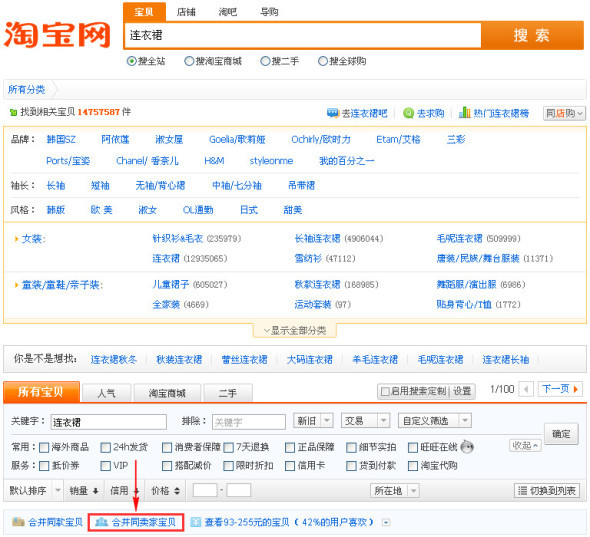Switch to the 淘吧 search tab

click(228, 12)
